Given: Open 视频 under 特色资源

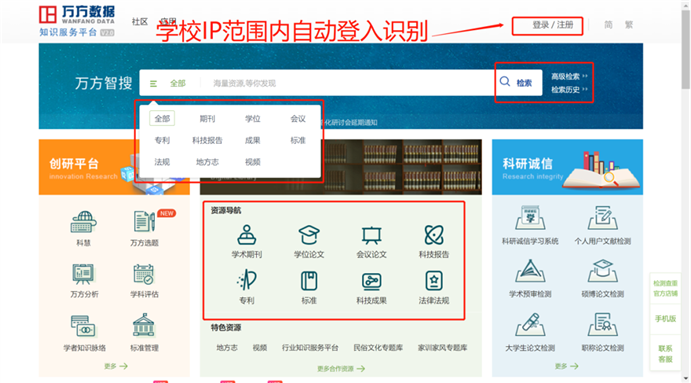Looking at the screenshot, I should [x=260, y=347].
